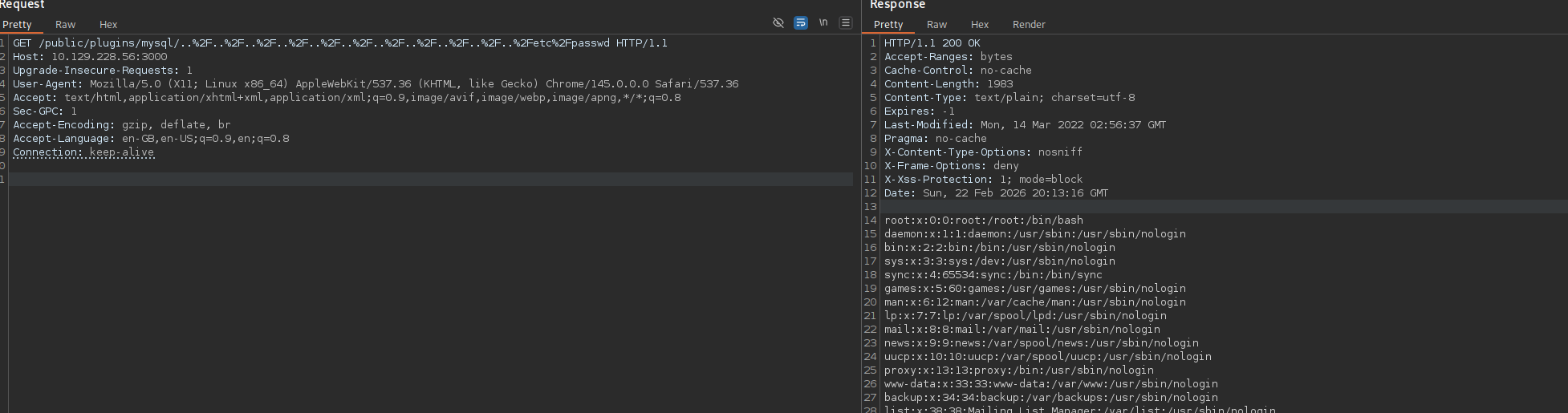Viewport: 1568px width, 413px height.
Task: Select the Request Pretty tab
Action: tap(17, 25)
